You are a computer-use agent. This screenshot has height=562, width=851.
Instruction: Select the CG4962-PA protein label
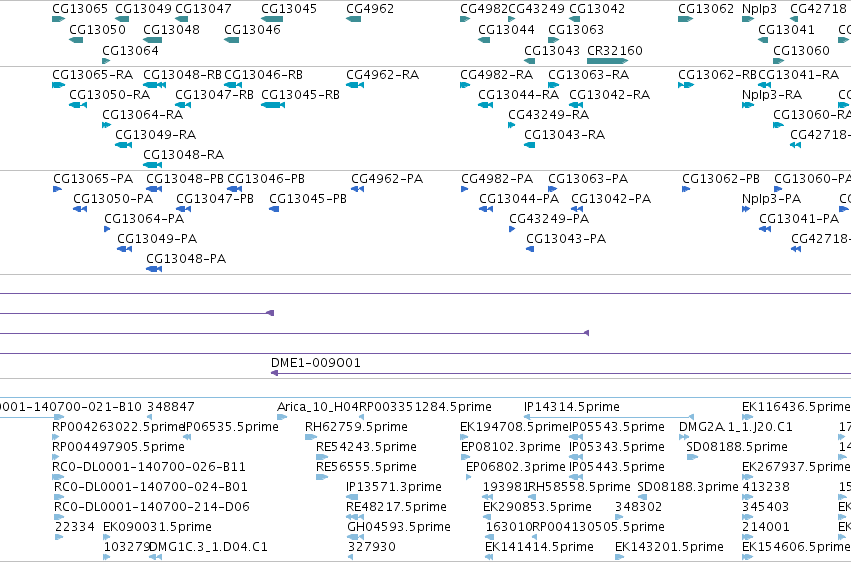point(386,178)
